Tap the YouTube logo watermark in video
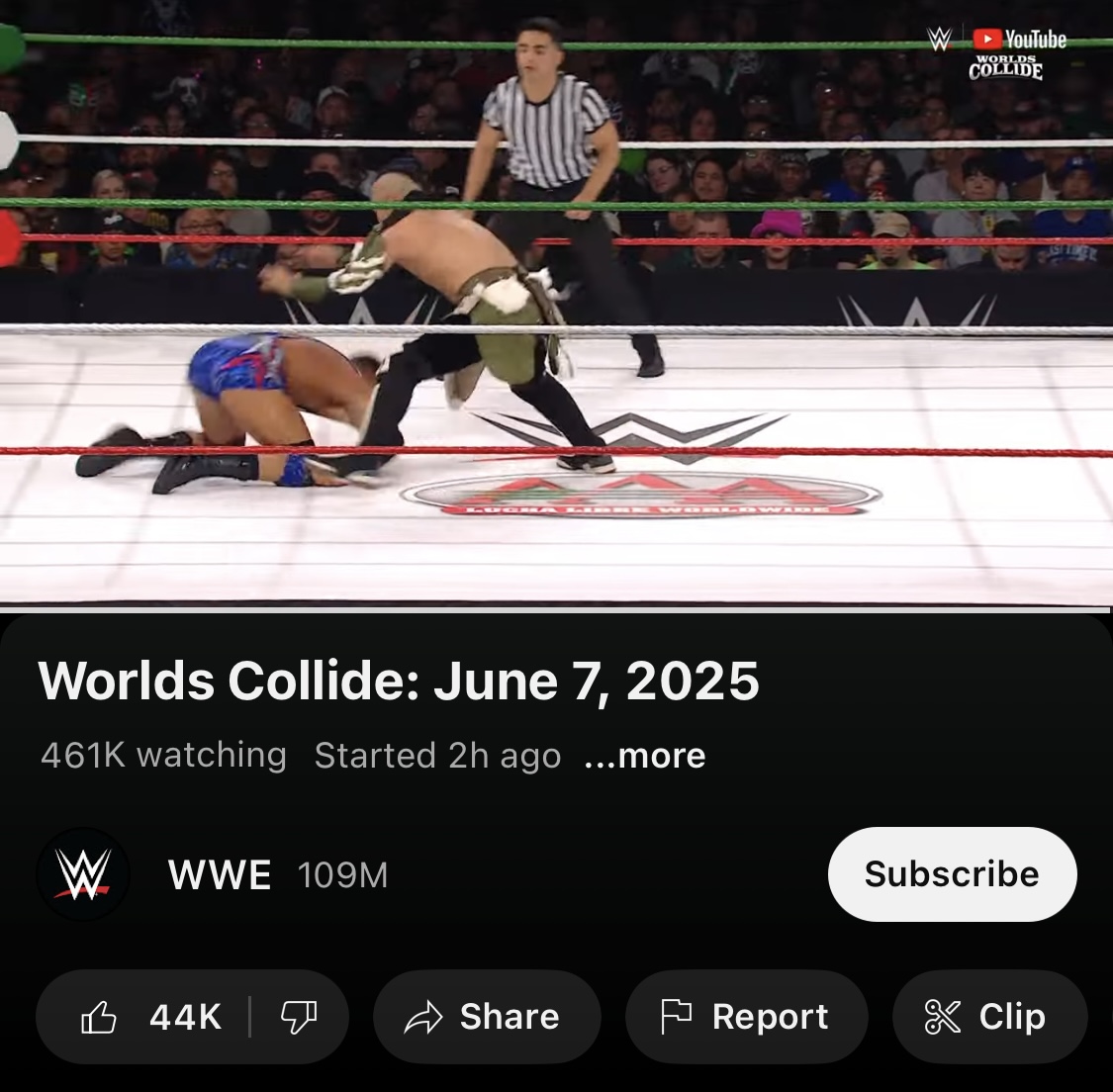The width and height of the screenshot is (1113, 1092). click(1019, 39)
